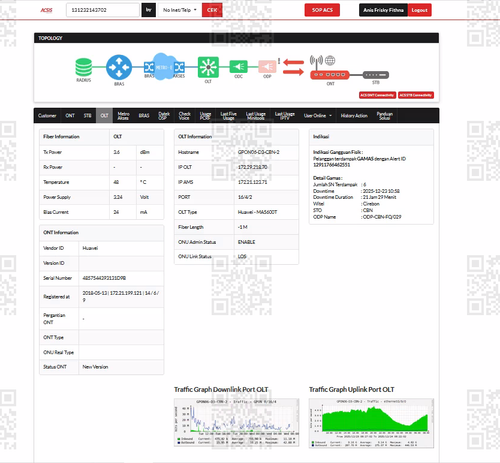Open the Check Voice tab
Viewport: 500px width, 463px height.
(x=184, y=116)
